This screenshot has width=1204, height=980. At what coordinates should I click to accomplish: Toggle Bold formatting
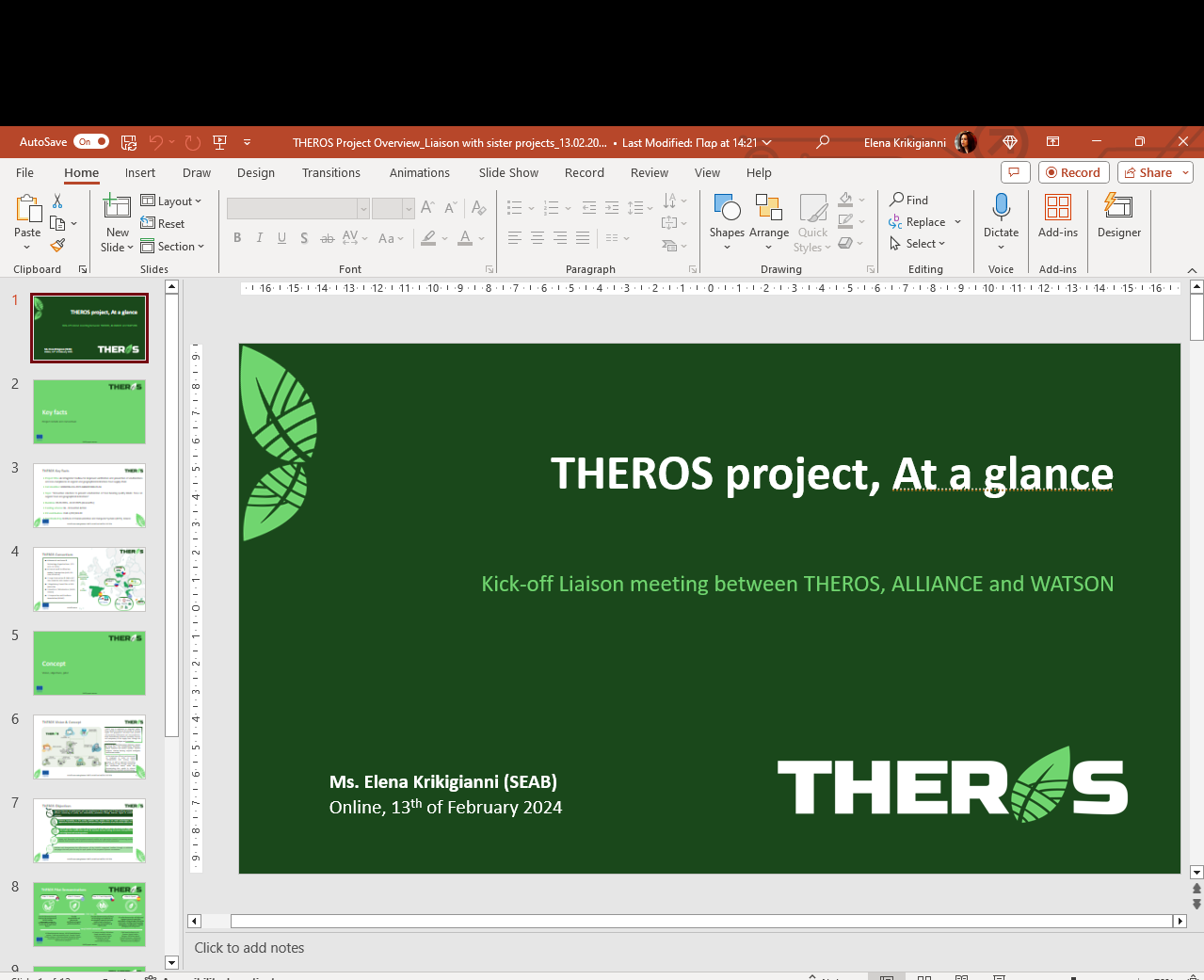tap(237, 238)
